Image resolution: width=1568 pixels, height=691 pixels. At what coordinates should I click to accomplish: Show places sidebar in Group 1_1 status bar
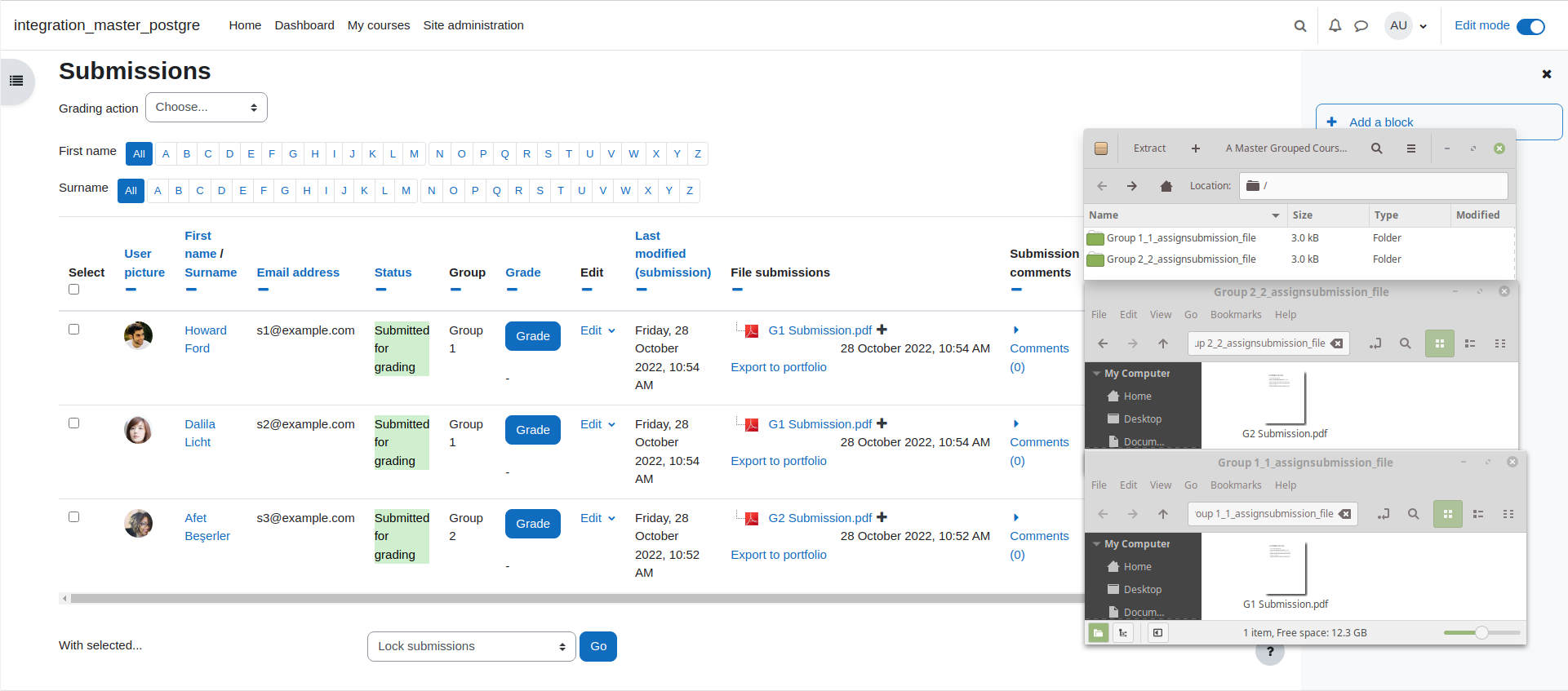point(1099,632)
